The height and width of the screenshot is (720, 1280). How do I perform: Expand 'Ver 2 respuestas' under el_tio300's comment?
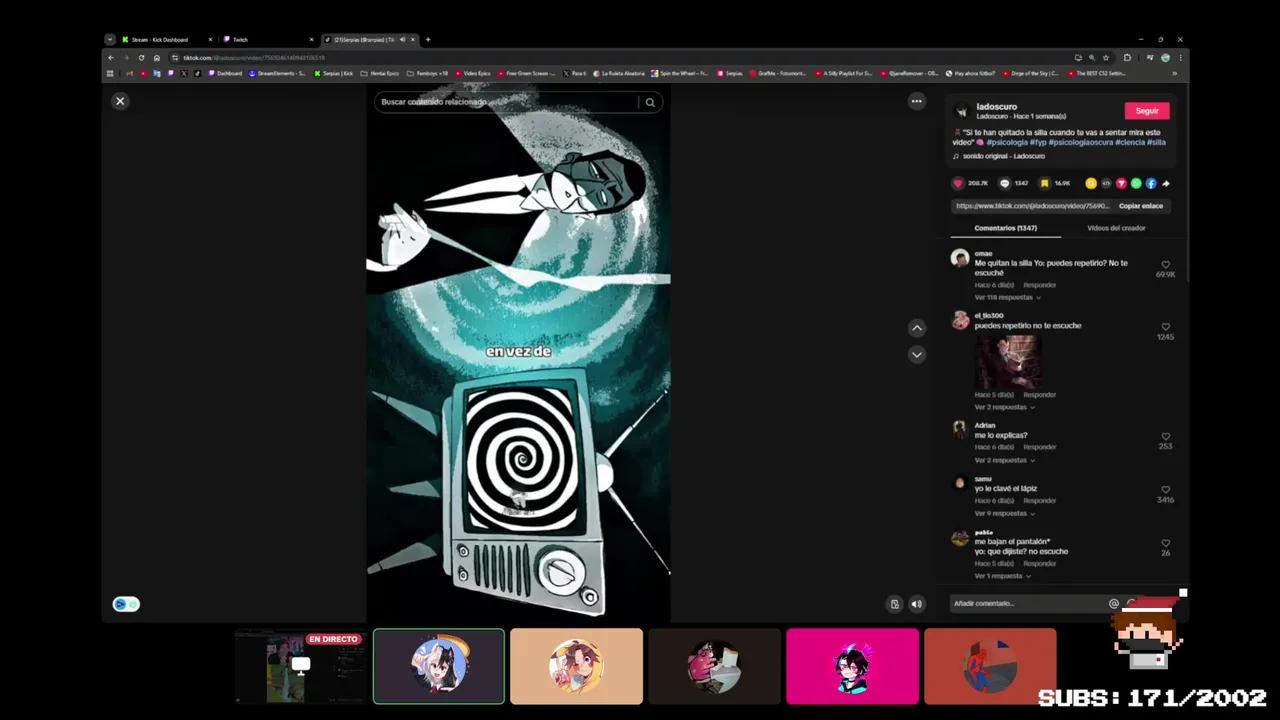tap(1004, 407)
